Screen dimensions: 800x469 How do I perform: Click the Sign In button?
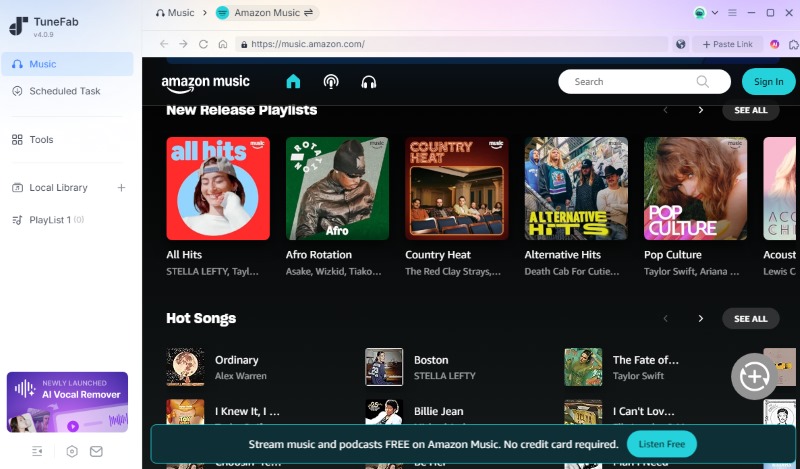(768, 82)
